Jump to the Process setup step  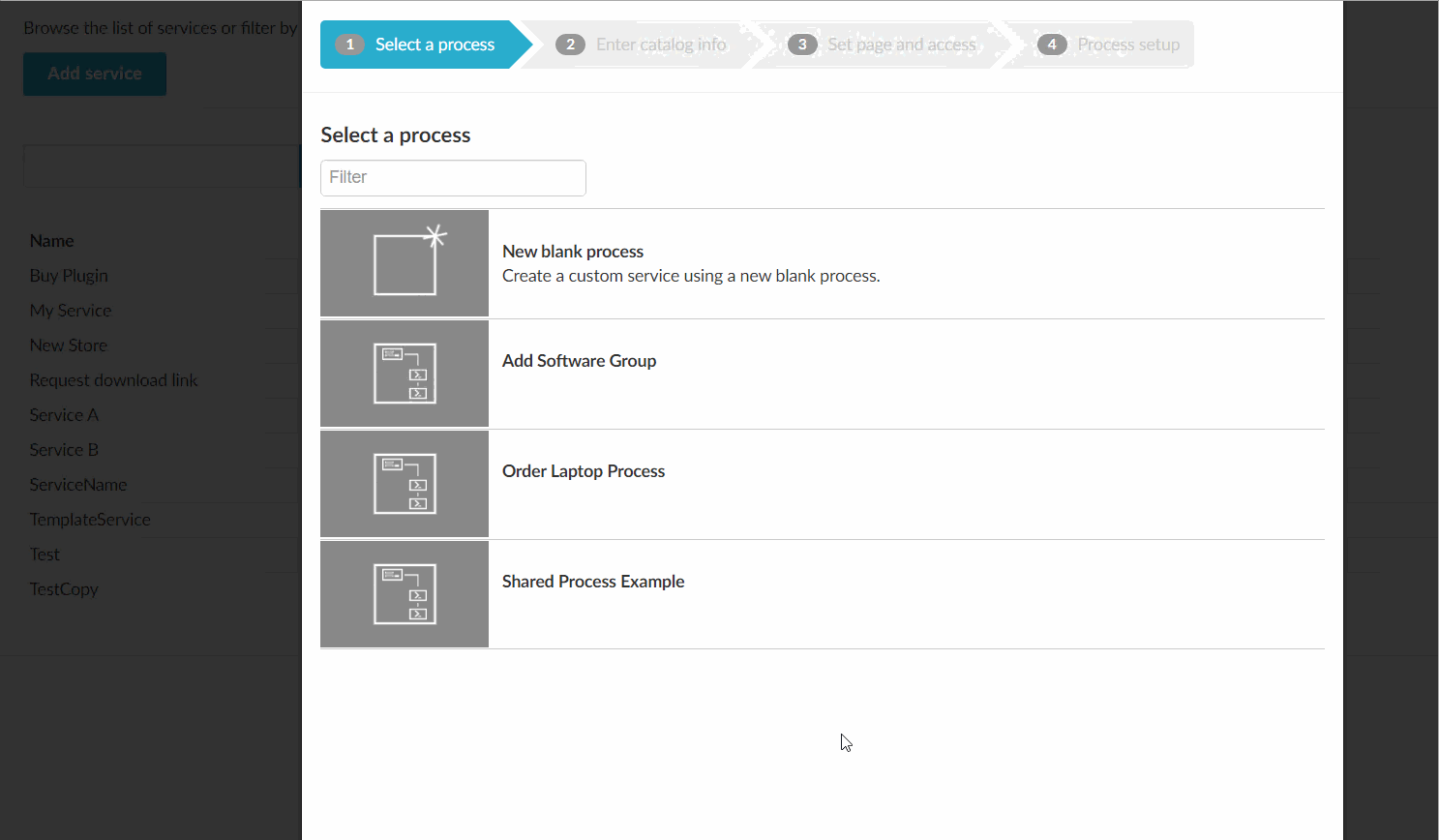[x=1128, y=45]
